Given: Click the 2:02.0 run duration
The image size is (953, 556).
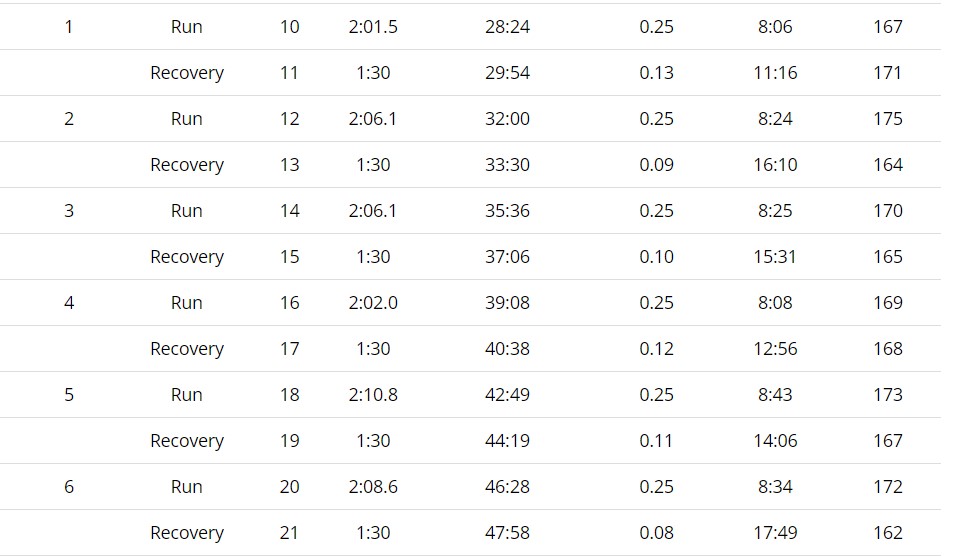Looking at the screenshot, I should point(373,303).
